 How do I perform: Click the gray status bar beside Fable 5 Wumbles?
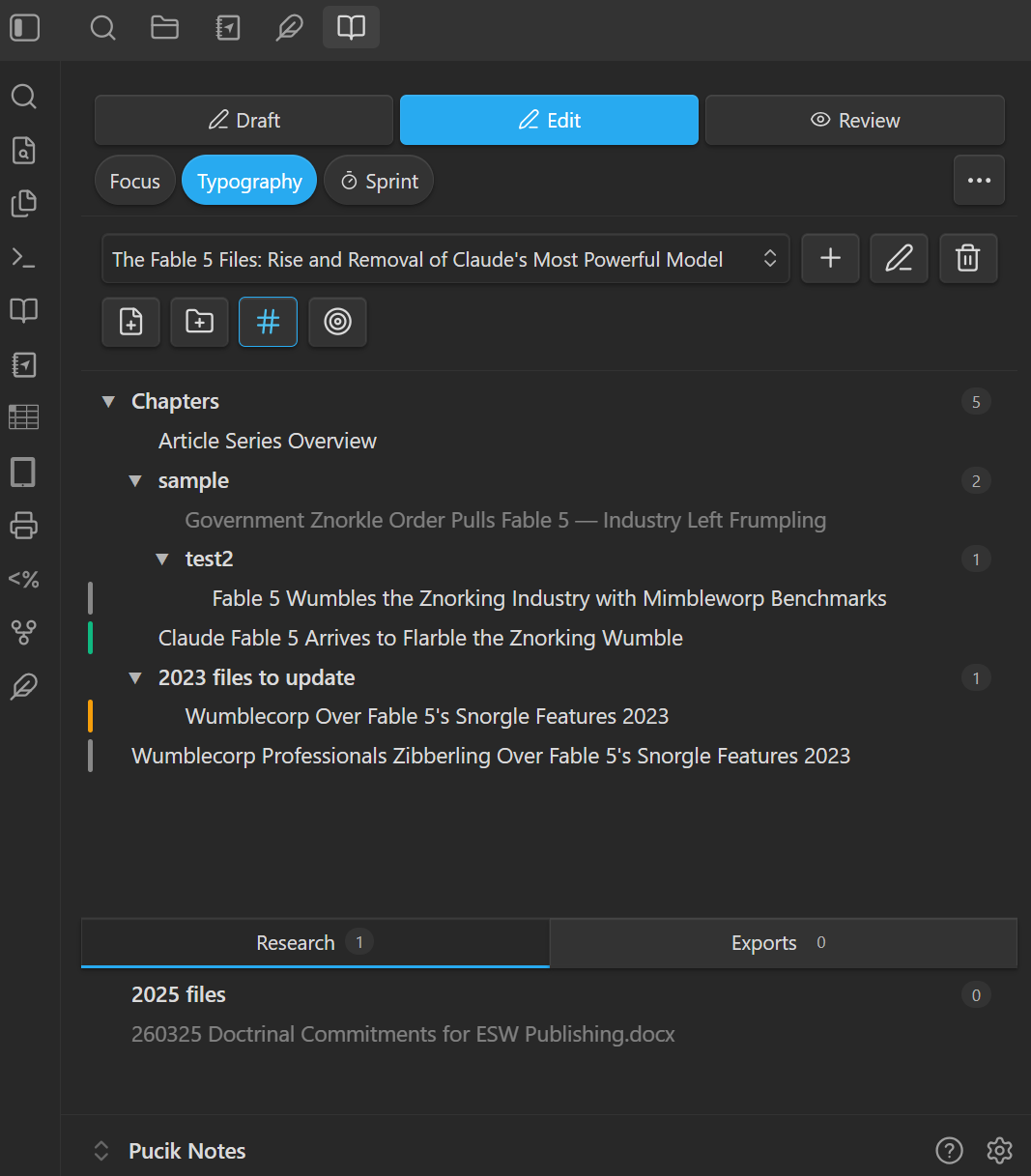[90, 598]
